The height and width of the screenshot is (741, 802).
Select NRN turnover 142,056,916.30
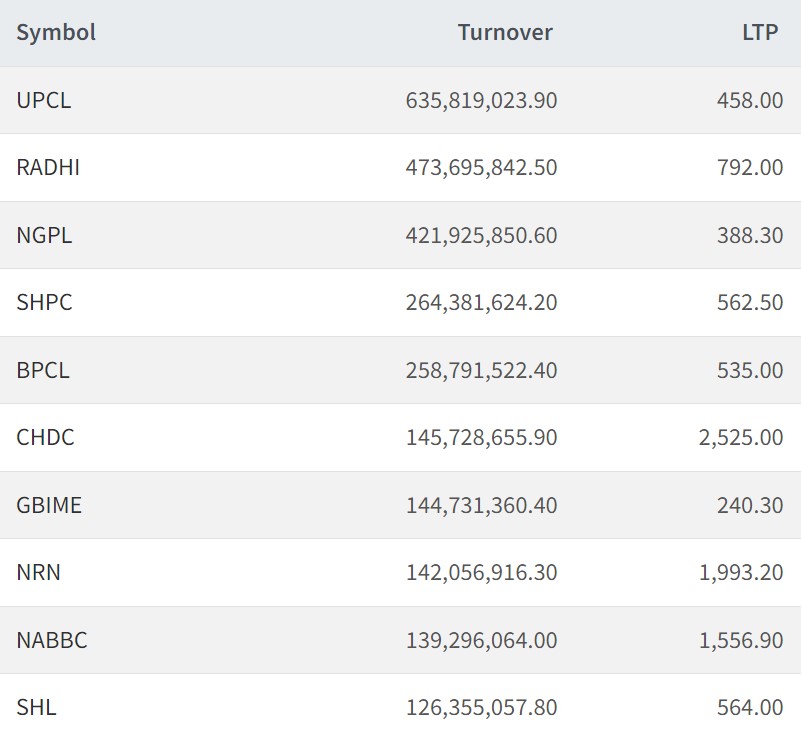(481, 572)
